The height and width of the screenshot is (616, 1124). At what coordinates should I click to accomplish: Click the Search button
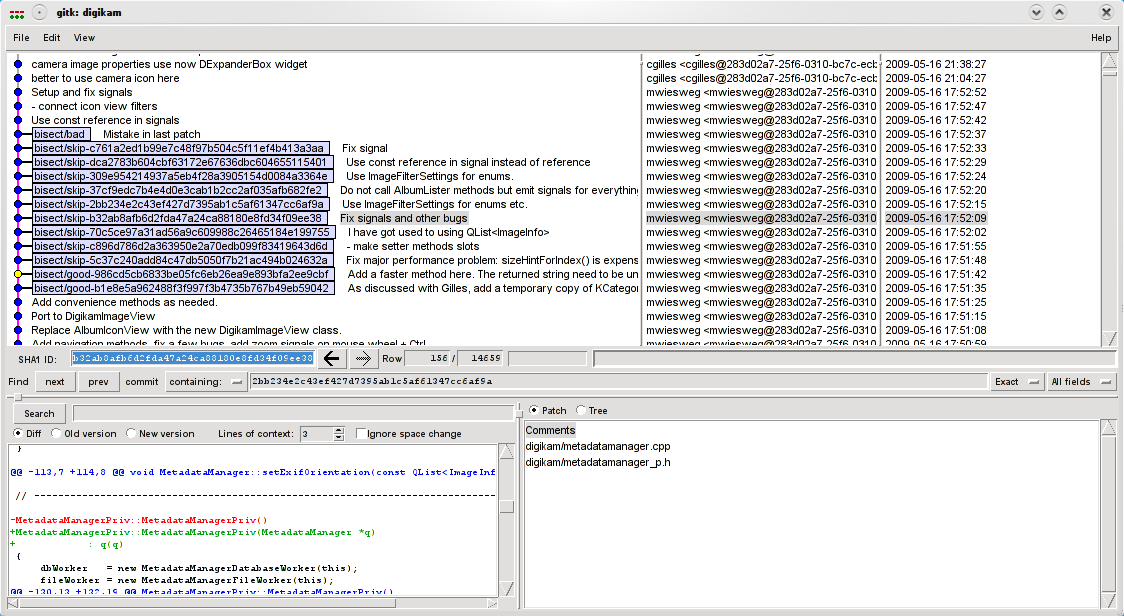pyautogui.click(x=39, y=413)
